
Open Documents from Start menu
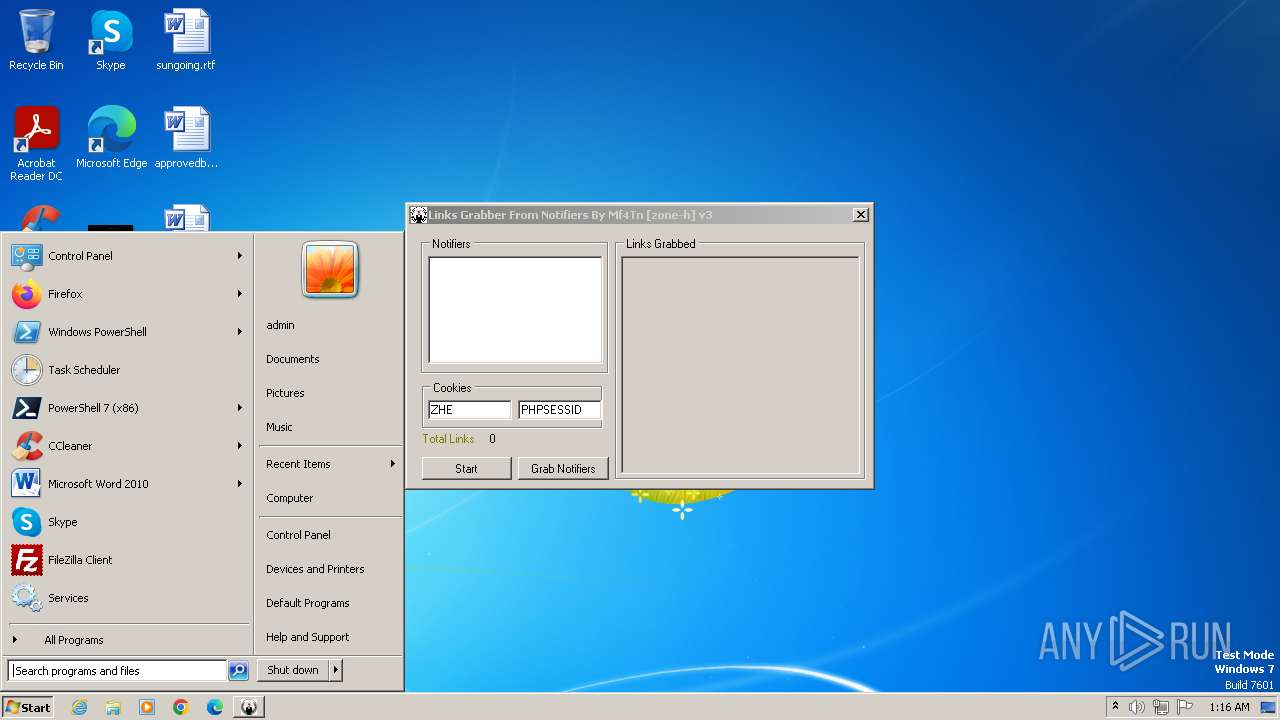click(293, 359)
